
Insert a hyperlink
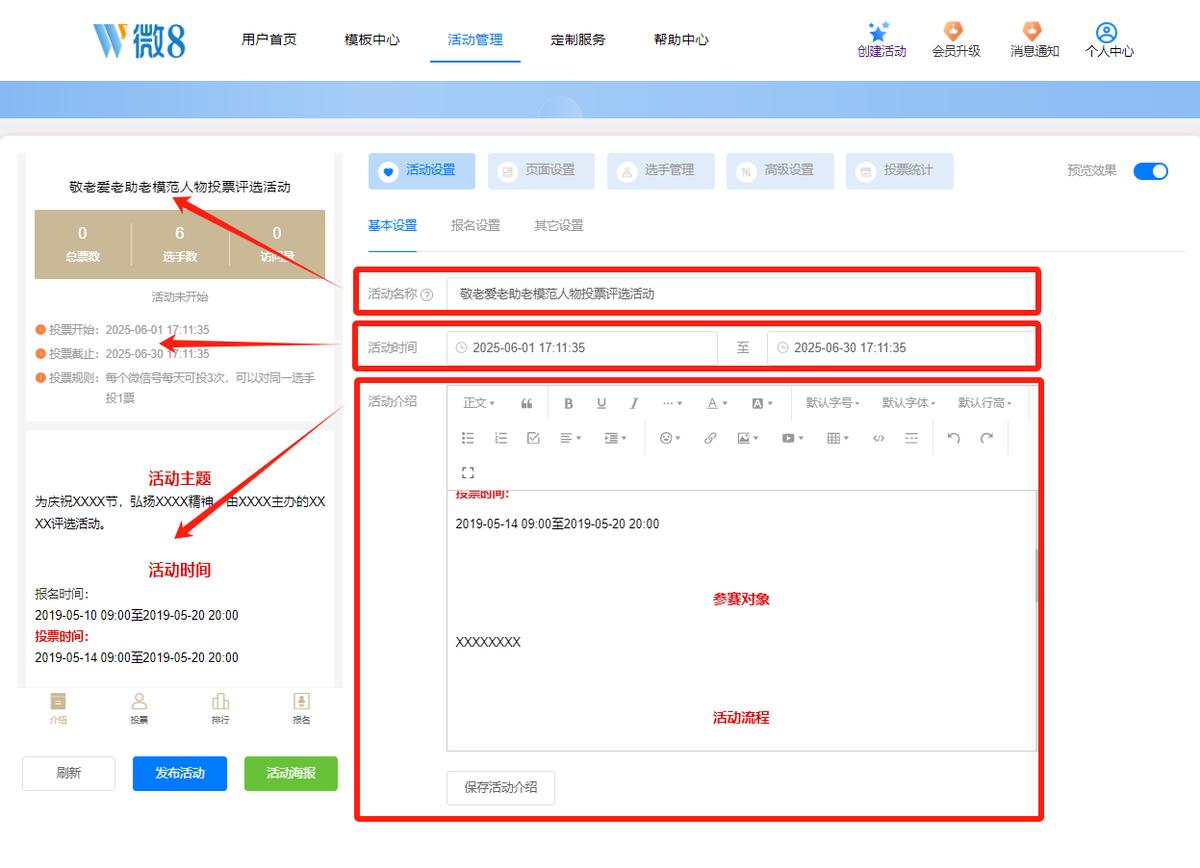[x=710, y=438]
